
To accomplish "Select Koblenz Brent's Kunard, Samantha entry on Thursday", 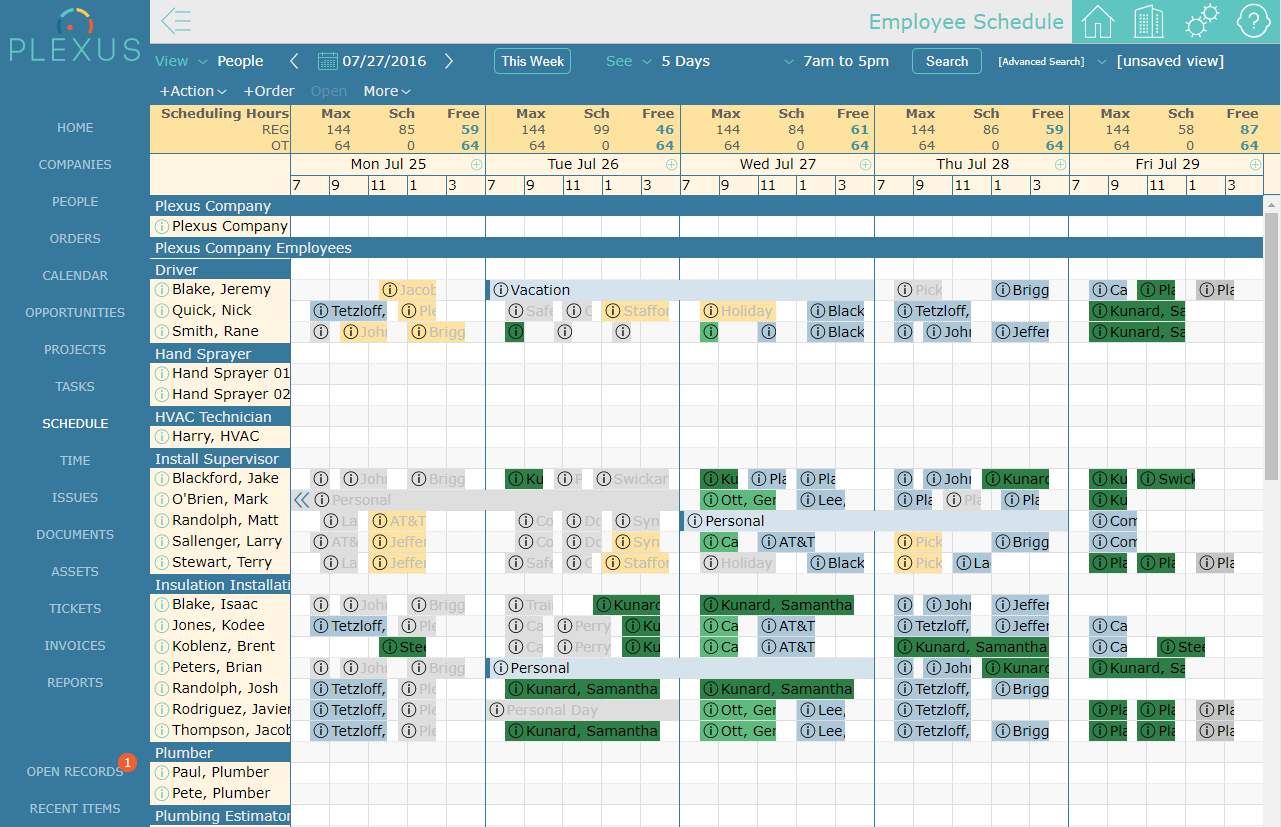I will 972,647.
